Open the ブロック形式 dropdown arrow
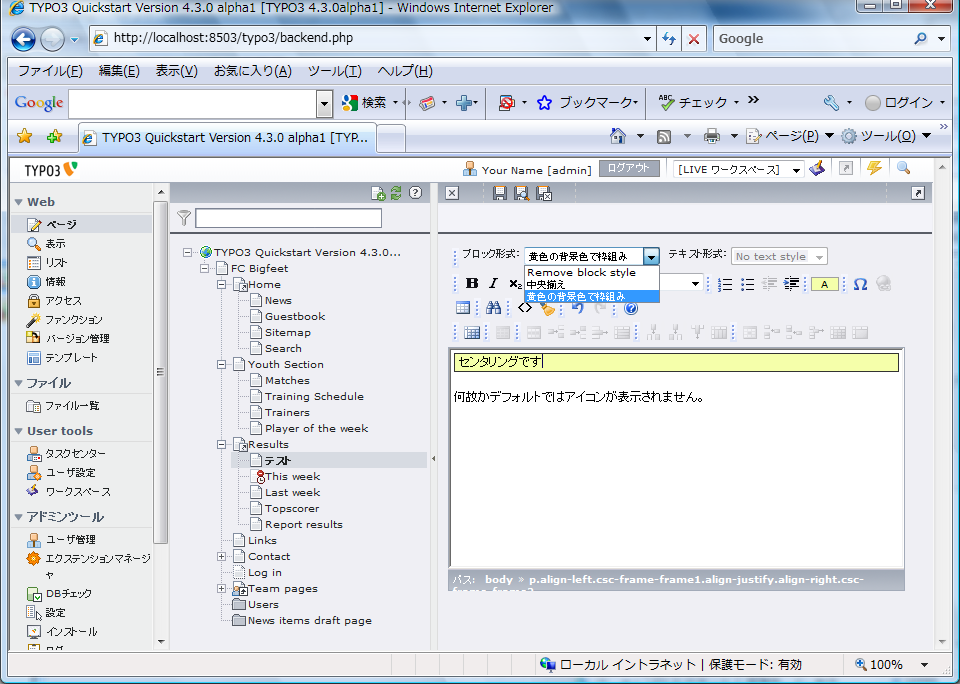 pos(651,257)
